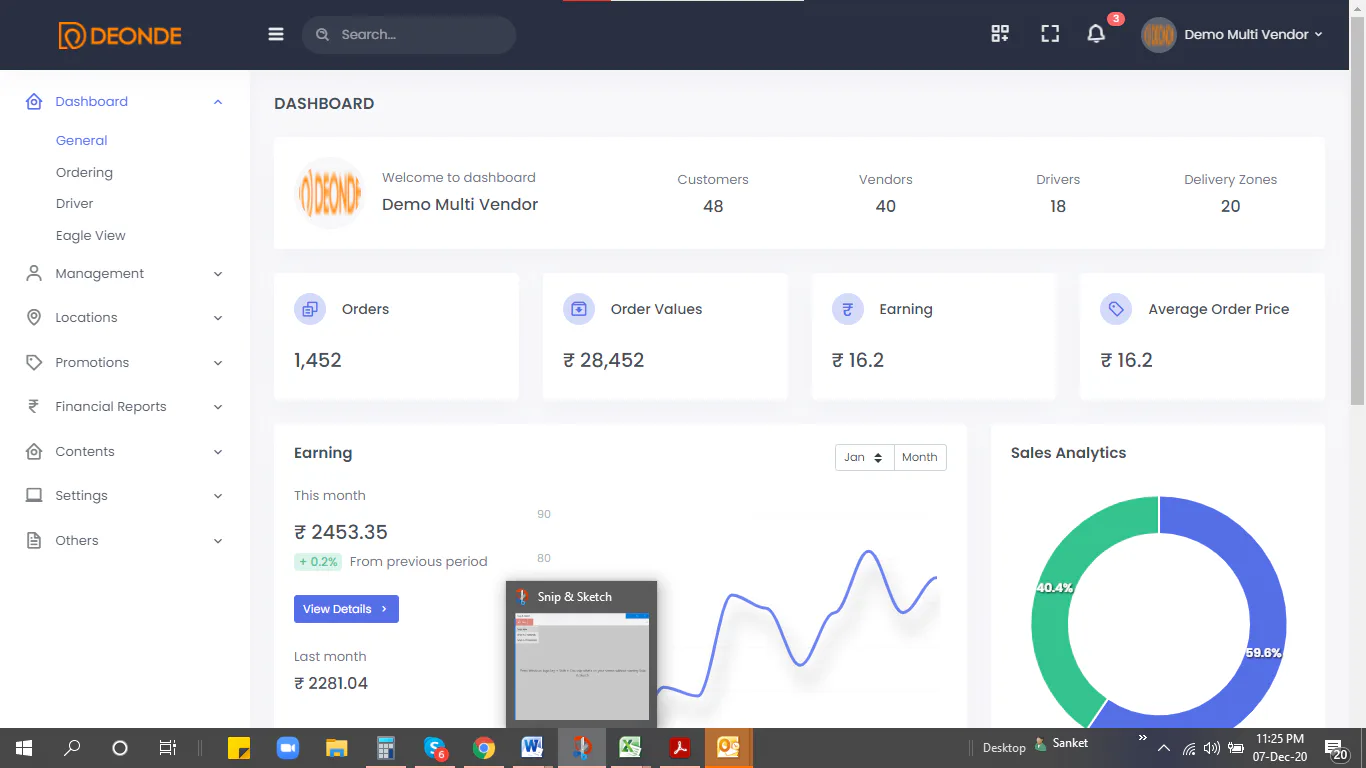Click the Last month value ₹ 2281.04
The height and width of the screenshot is (768, 1366).
coord(331,683)
